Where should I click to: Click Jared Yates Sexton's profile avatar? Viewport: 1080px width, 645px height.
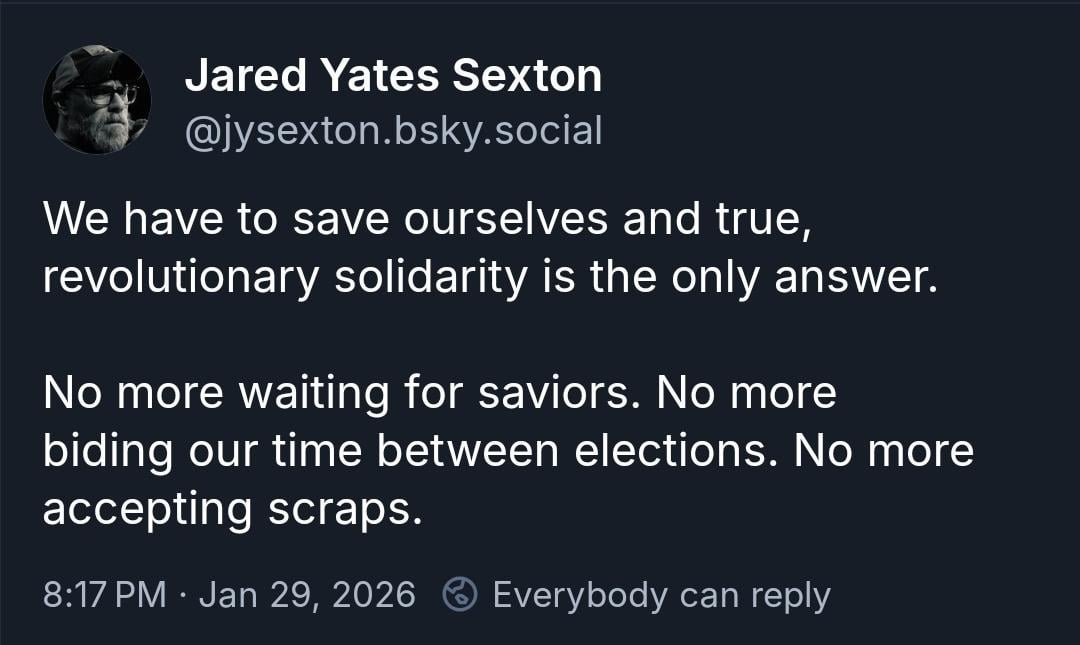[97, 99]
